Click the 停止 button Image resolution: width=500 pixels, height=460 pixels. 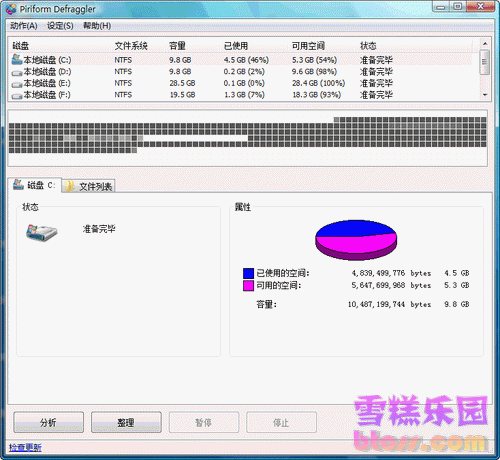coord(281,422)
